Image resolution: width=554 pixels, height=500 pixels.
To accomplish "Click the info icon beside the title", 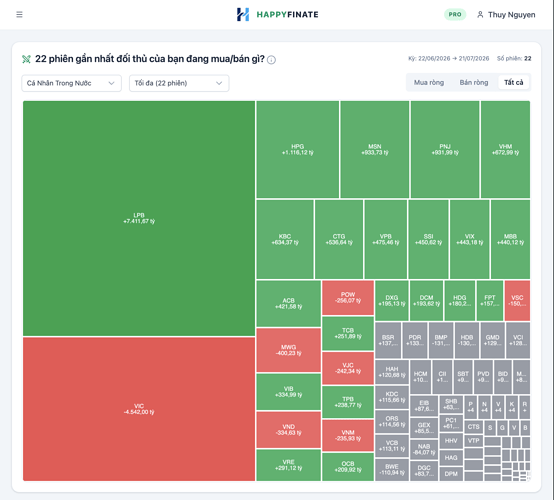I will point(271,60).
